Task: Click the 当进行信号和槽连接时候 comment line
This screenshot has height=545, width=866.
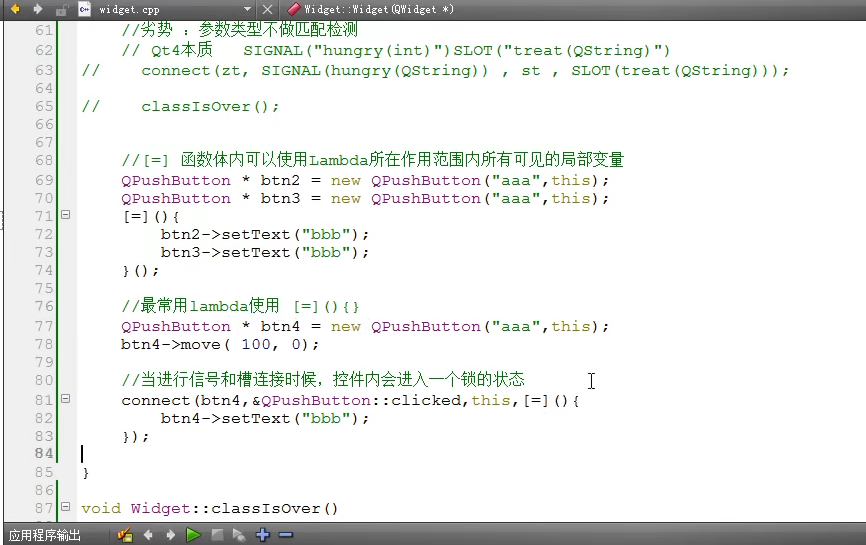Action: coord(323,379)
